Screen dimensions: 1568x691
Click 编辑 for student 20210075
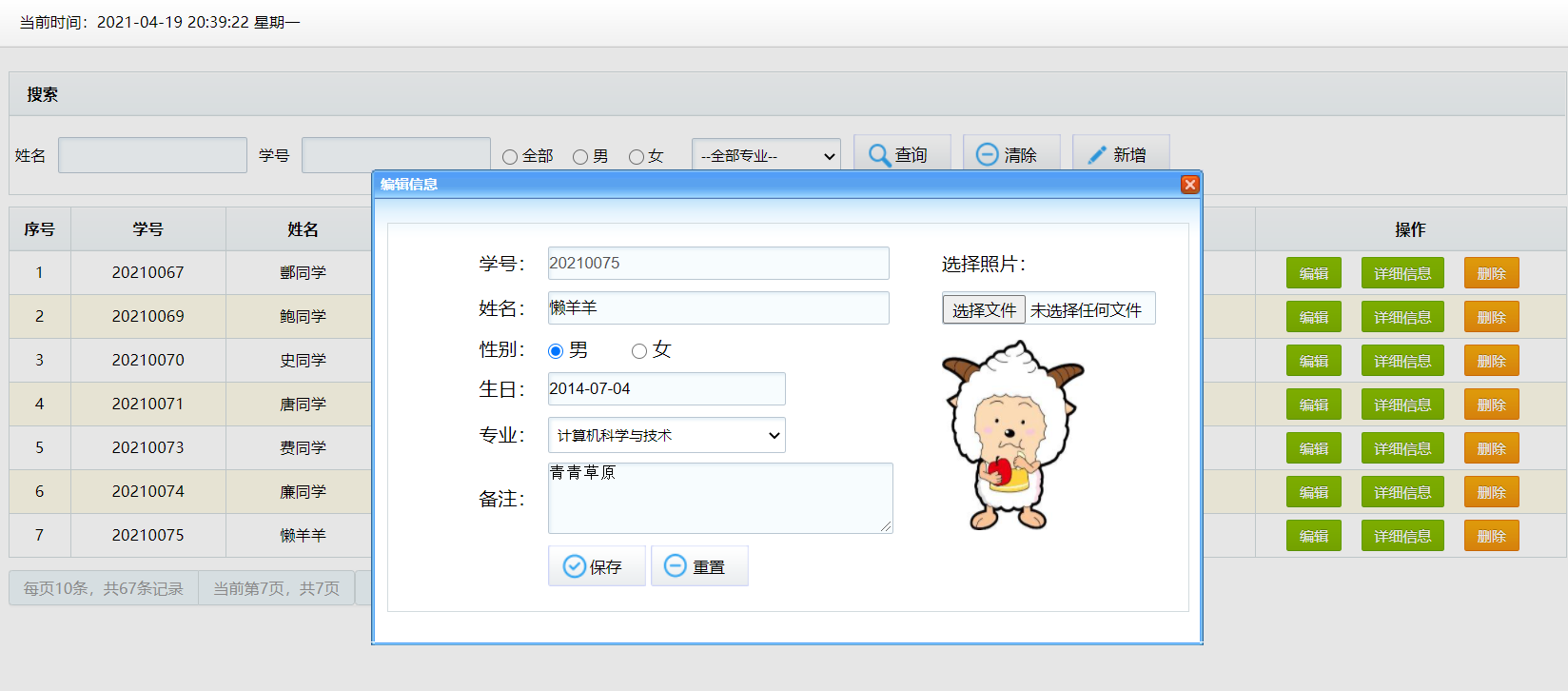pyautogui.click(x=1314, y=536)
